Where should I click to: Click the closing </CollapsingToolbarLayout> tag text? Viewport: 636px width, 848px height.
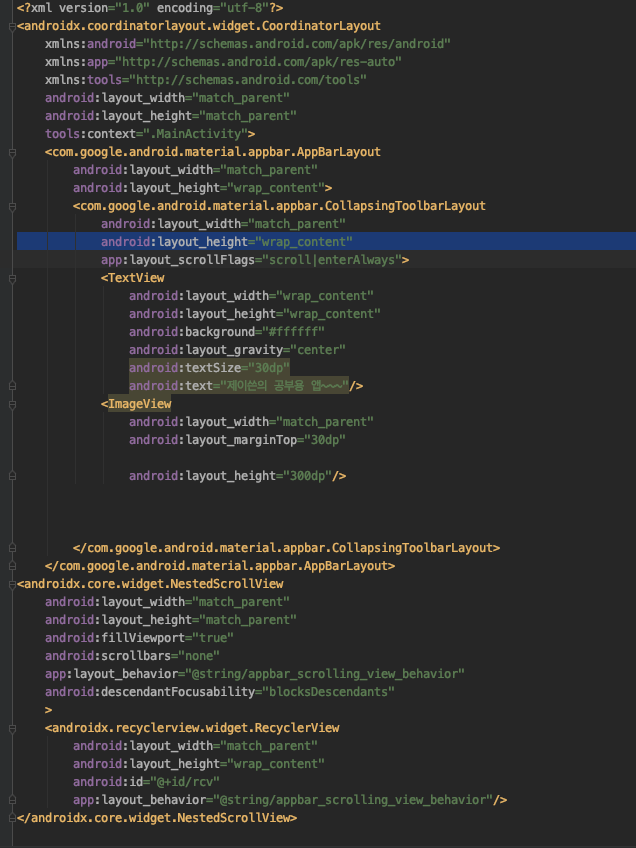coord(286,548)
